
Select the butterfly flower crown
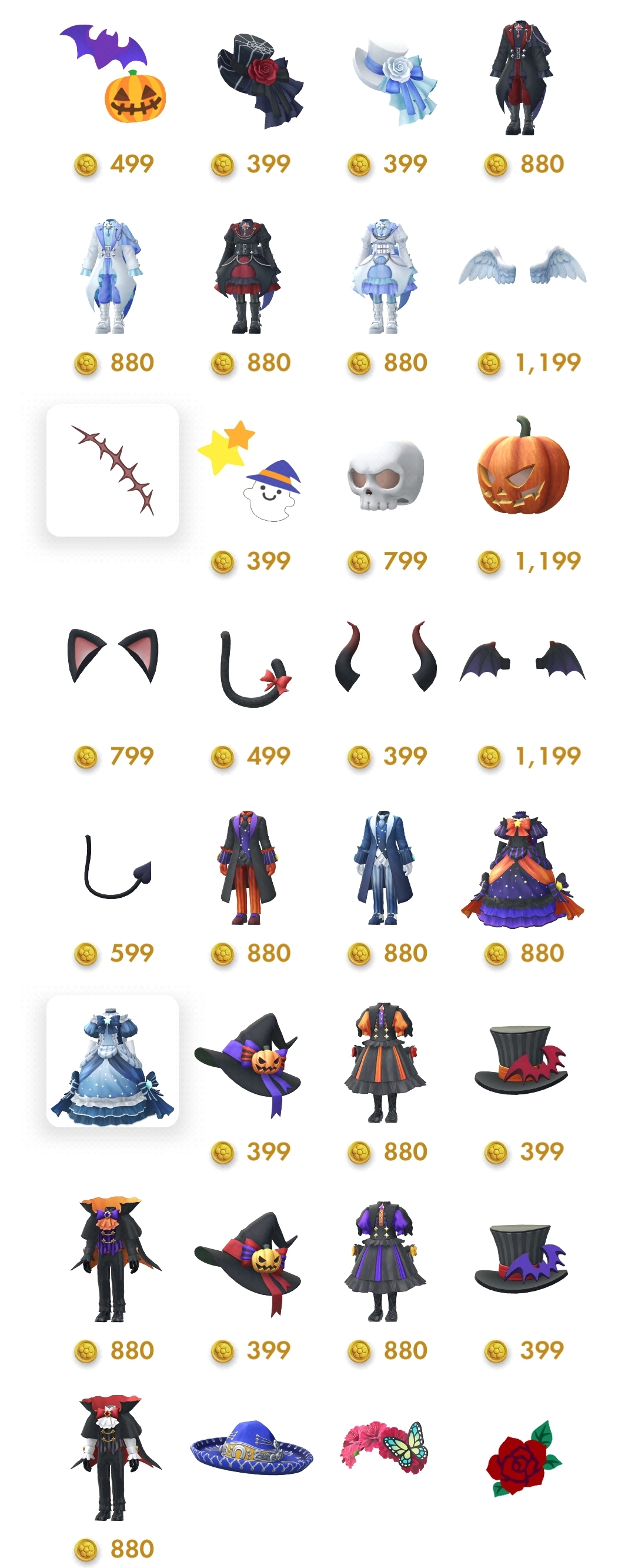385,1447
